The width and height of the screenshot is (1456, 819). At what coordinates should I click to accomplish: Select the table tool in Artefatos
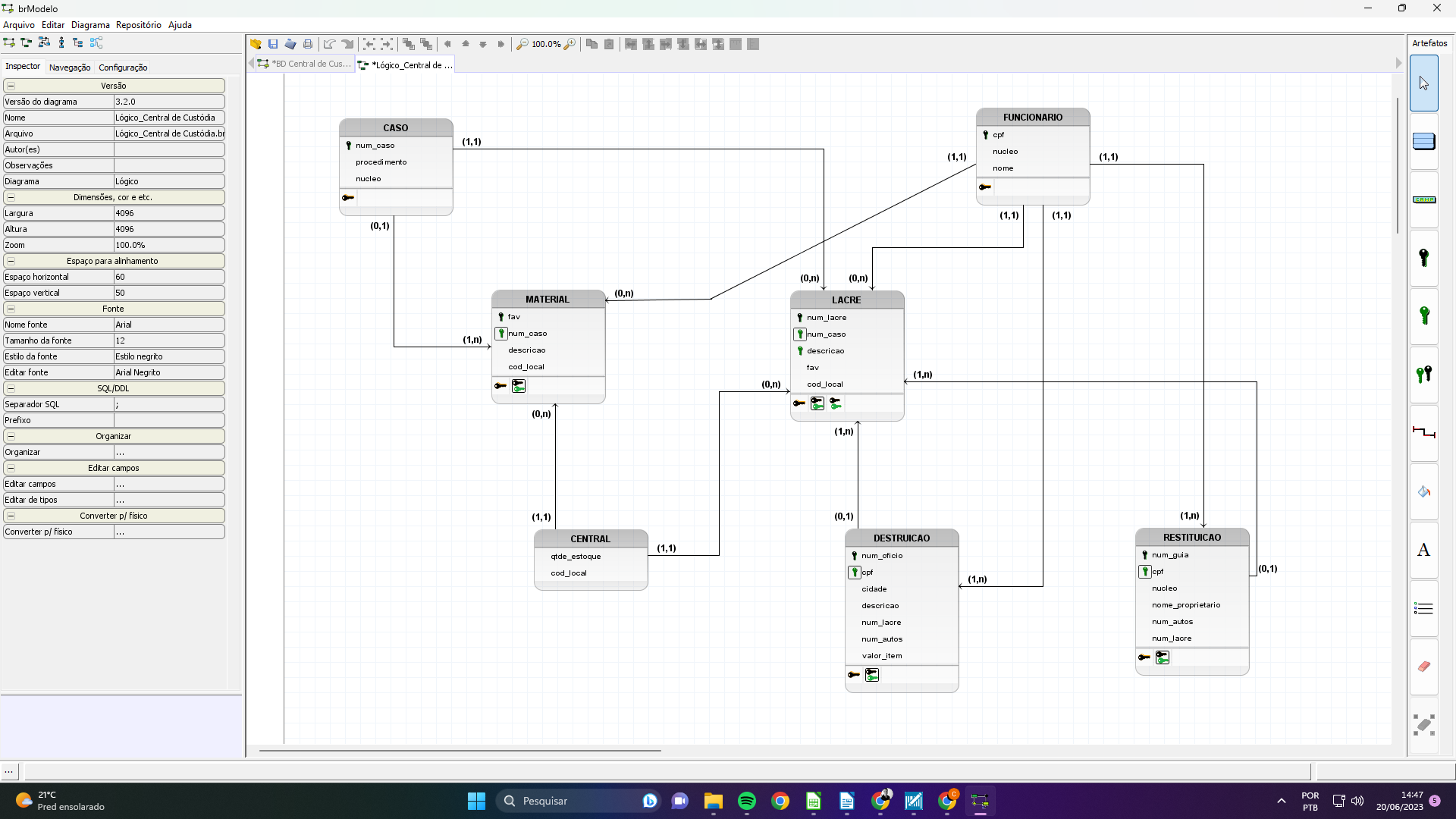(x=1423, y=141)
